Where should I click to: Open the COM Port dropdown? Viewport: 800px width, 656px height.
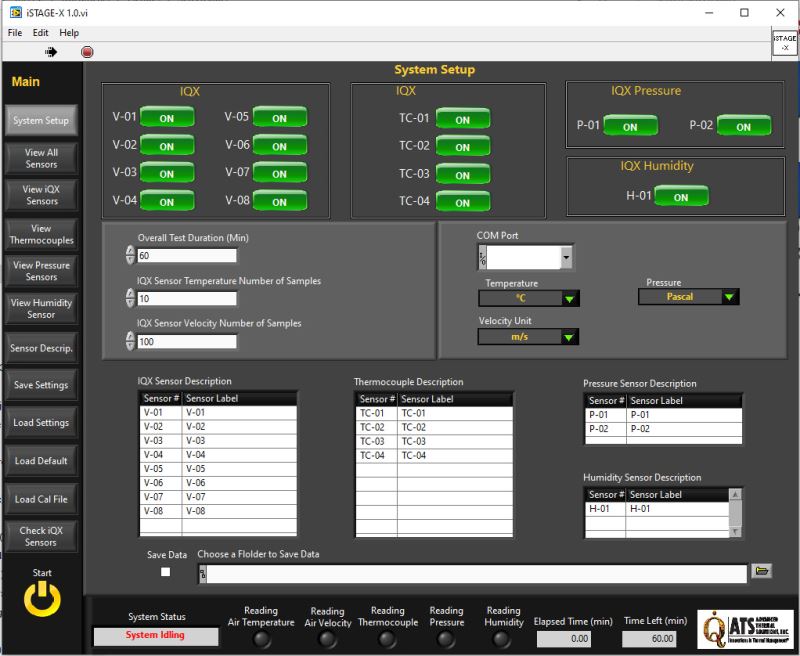[x=566, y=257]
